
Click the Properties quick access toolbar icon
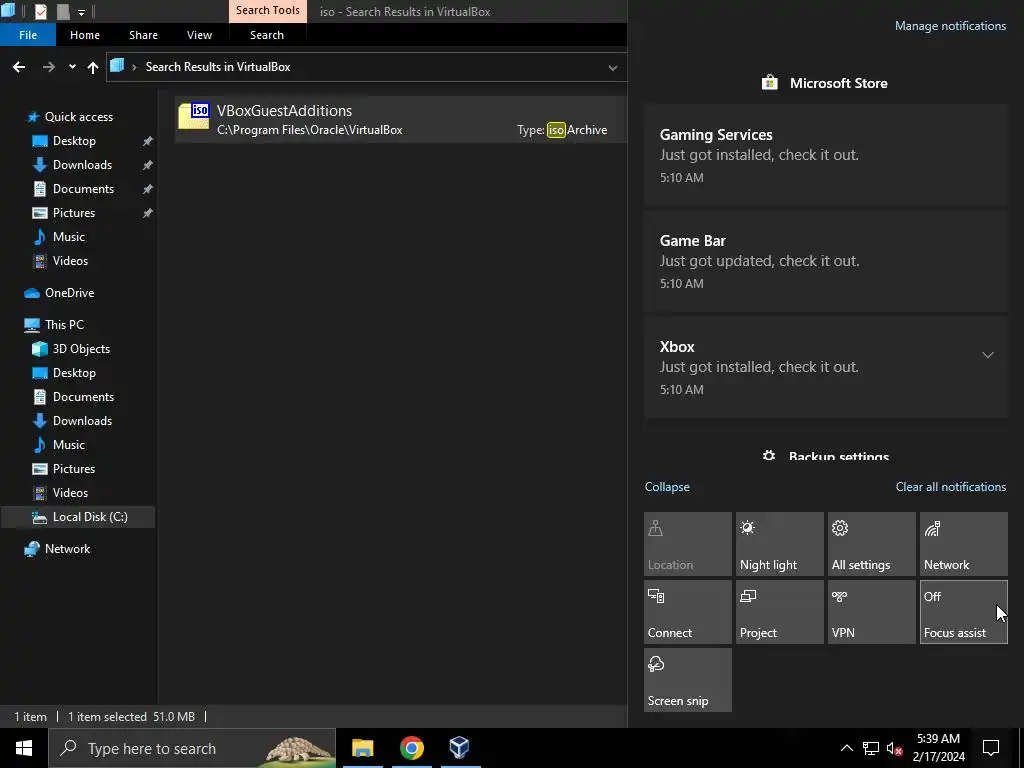[40, 11]
